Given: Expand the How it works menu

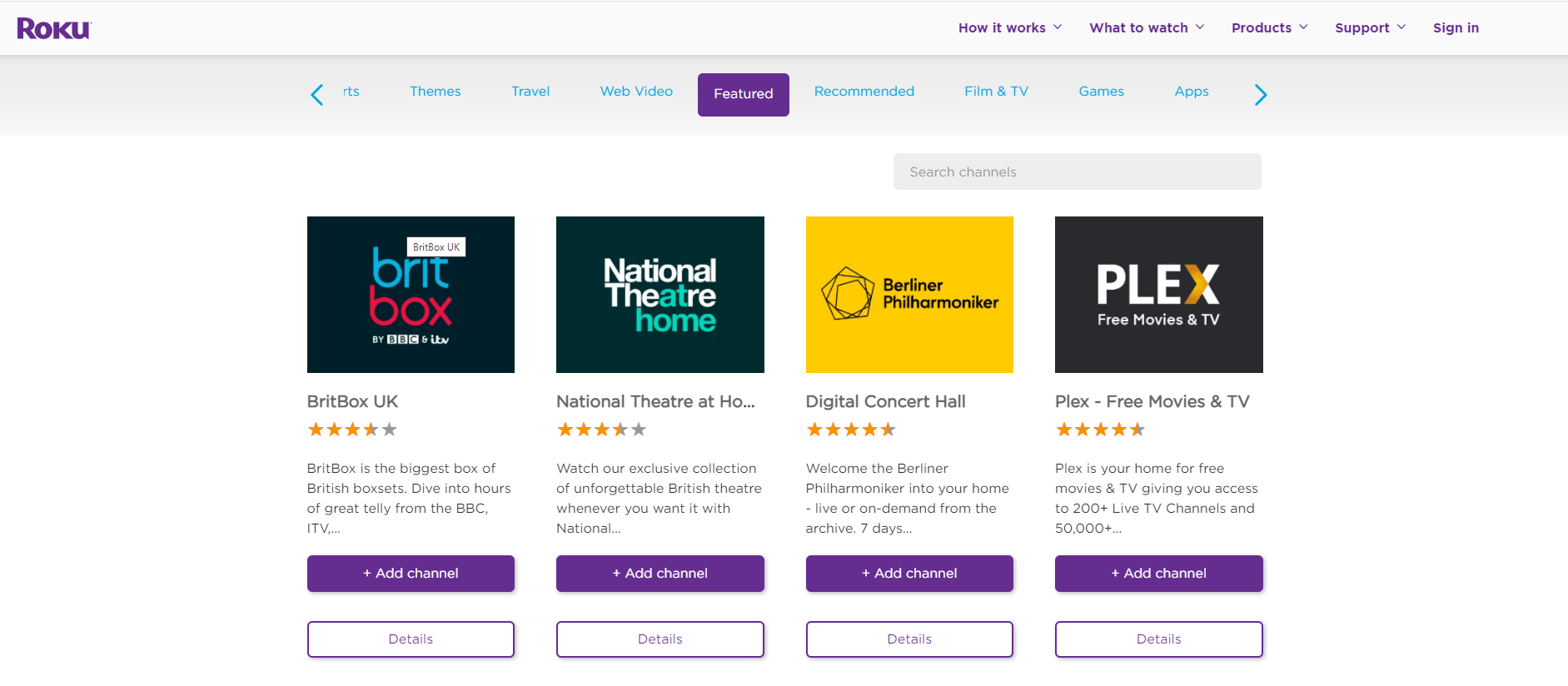Looking at the screenshot, I should point(1010,27).
